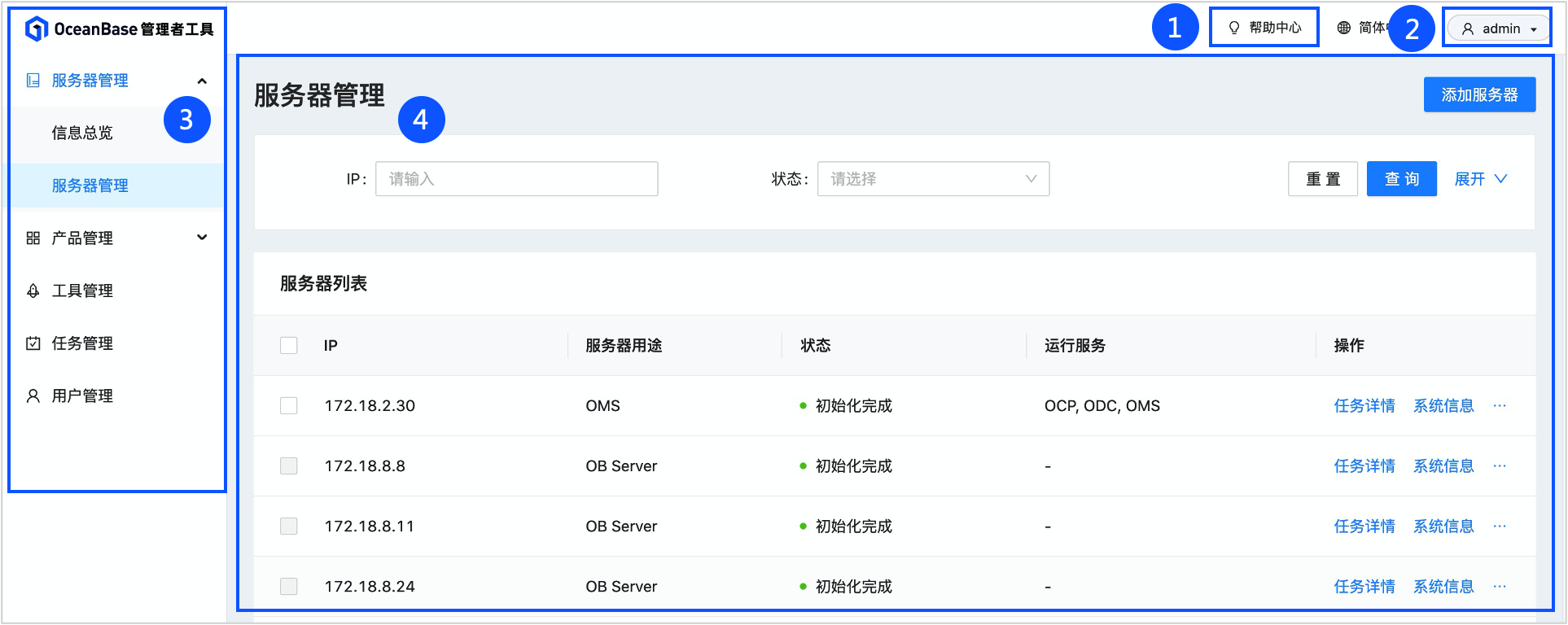This screenshot has height=625, width=1568.
Task: Open 任务详情 for 172.18.8.11
Action: 1364,526
